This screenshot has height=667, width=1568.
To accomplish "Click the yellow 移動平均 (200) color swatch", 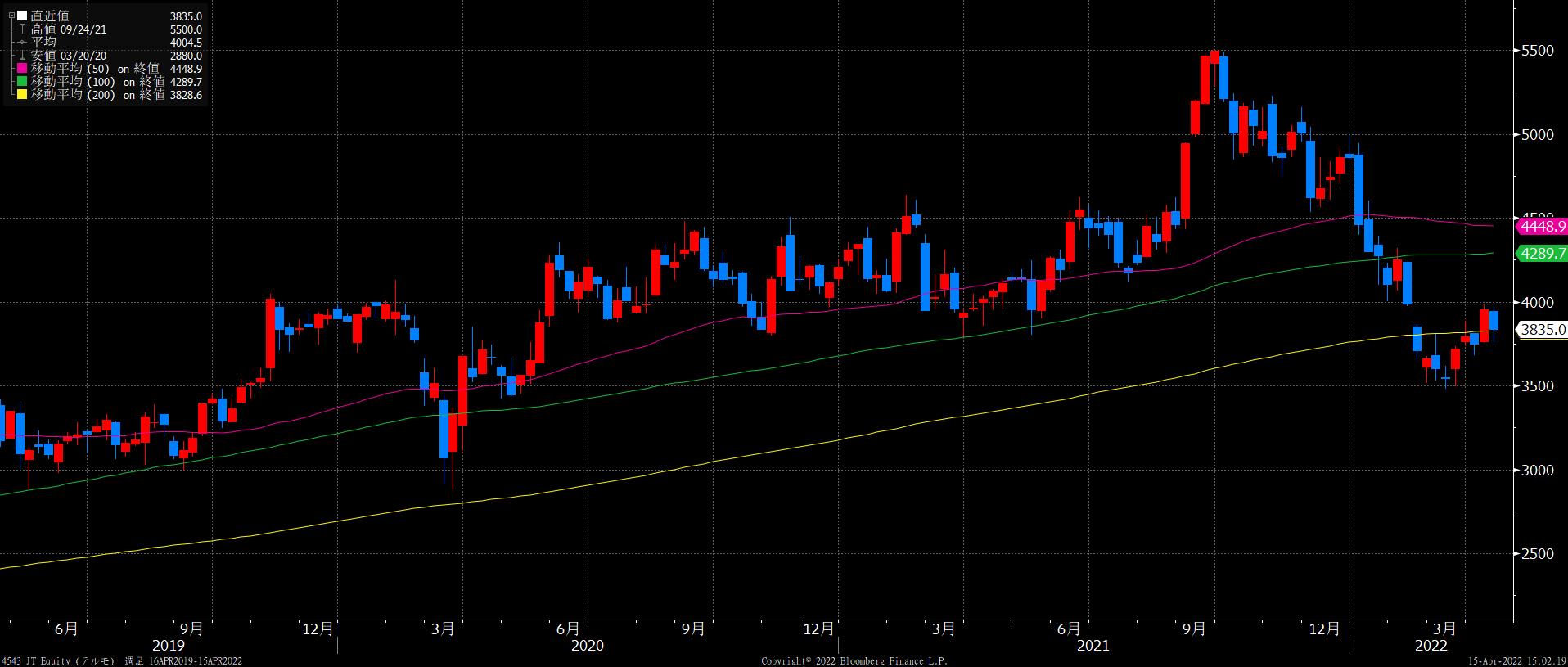I will (x=22, y=95).
